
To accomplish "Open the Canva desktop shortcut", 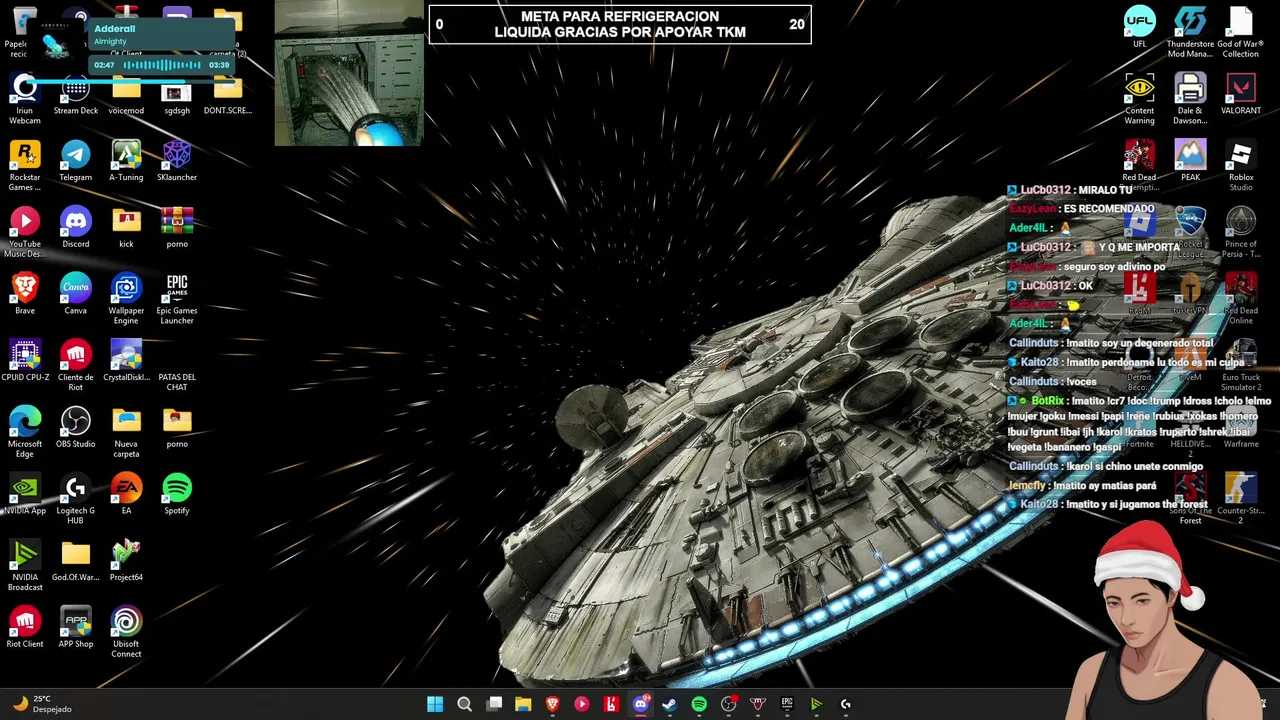I will pos(76,295).
